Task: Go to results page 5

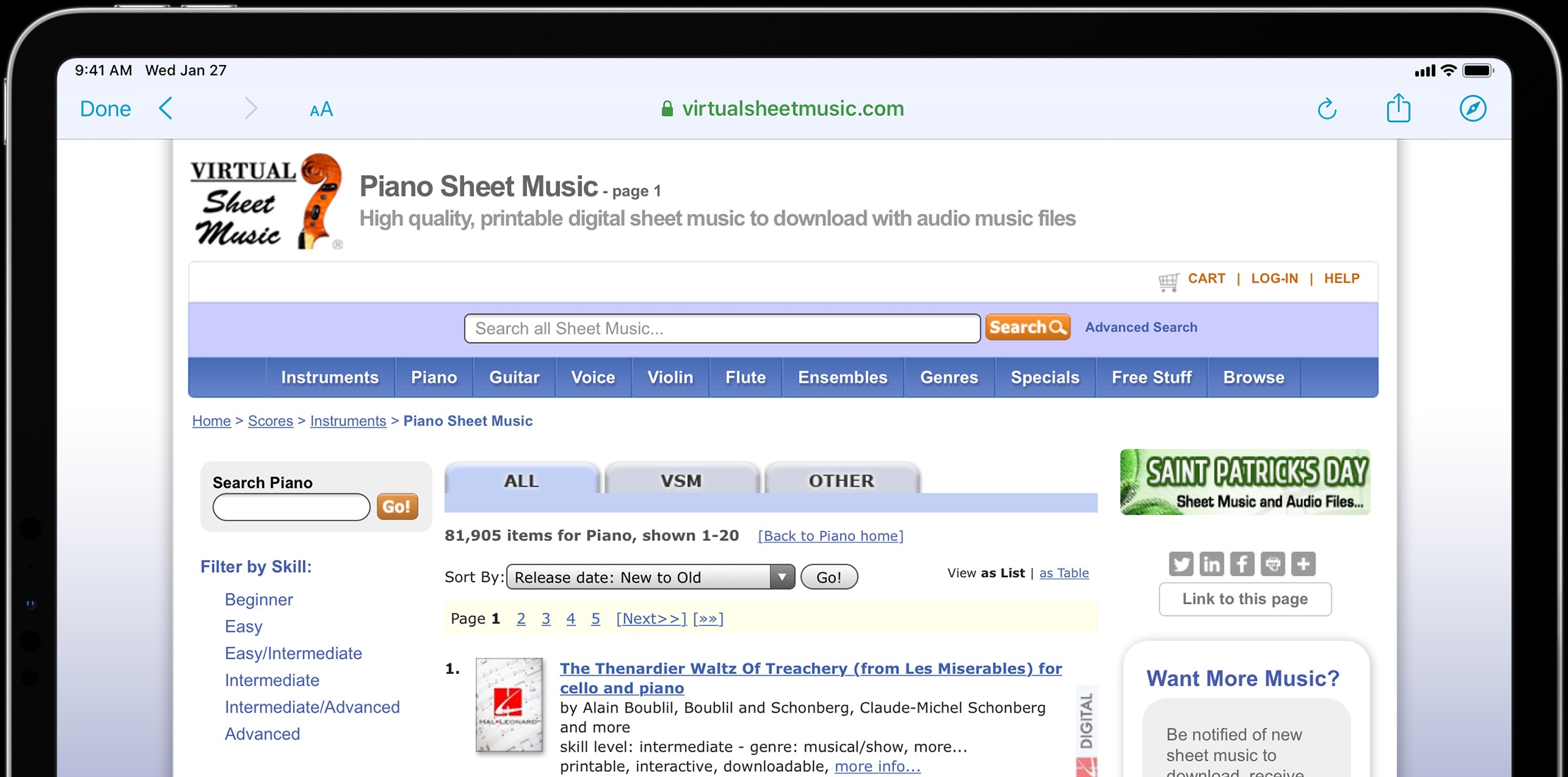Action: [x=595, y=619]
